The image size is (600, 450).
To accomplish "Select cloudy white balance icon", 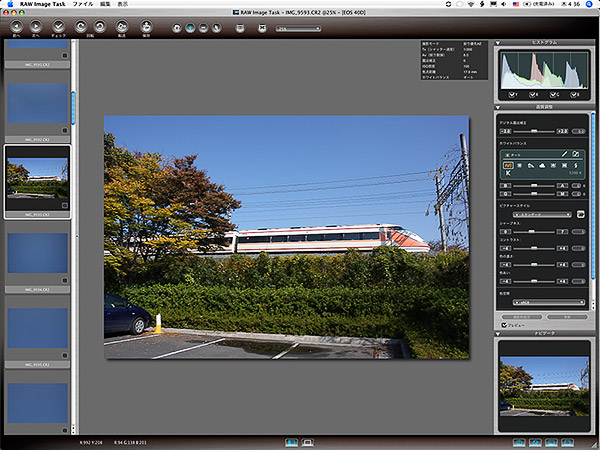I will [542, 165].
